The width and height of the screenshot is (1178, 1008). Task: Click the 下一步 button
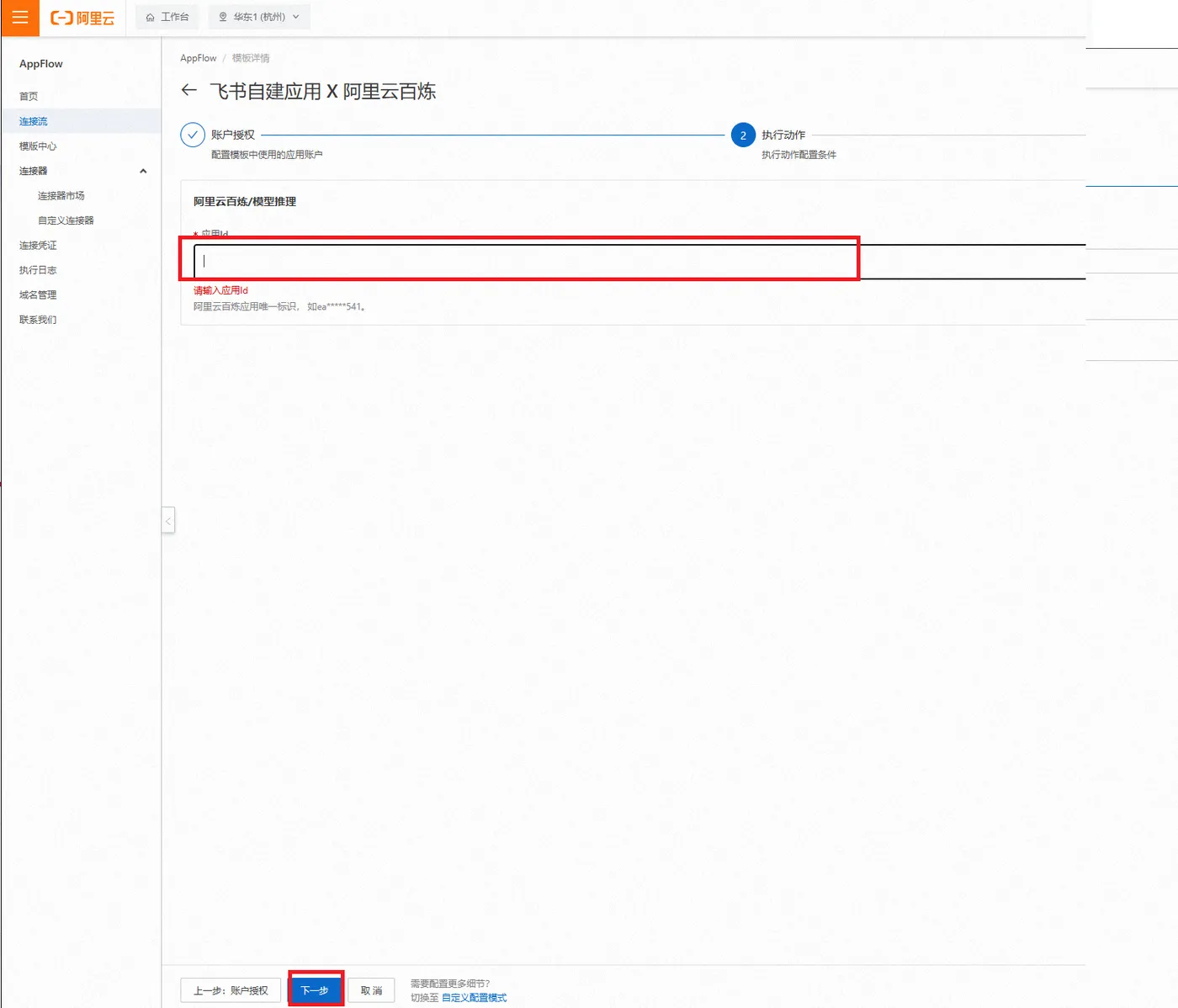pyautogui.click(x=315, y=990)
